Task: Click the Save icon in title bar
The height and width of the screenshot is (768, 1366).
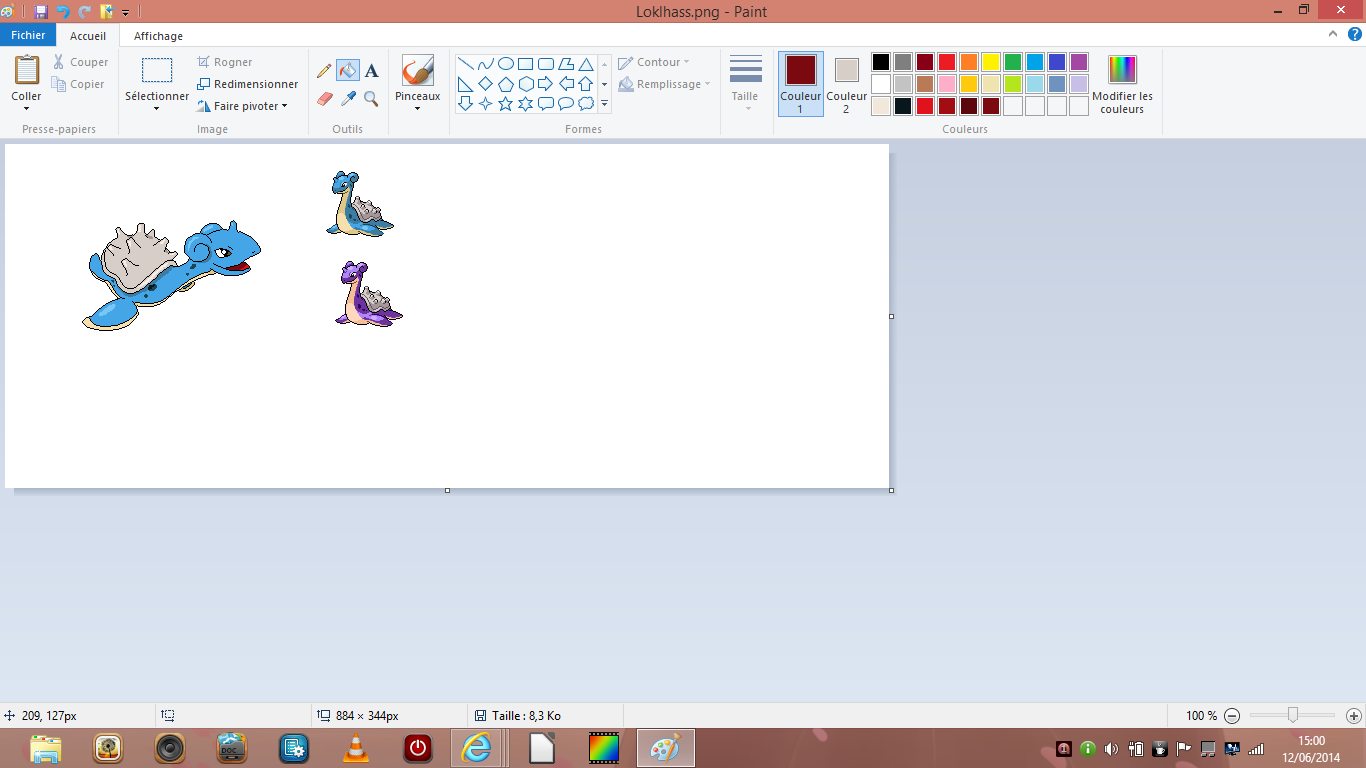Action: click(41, 12)
